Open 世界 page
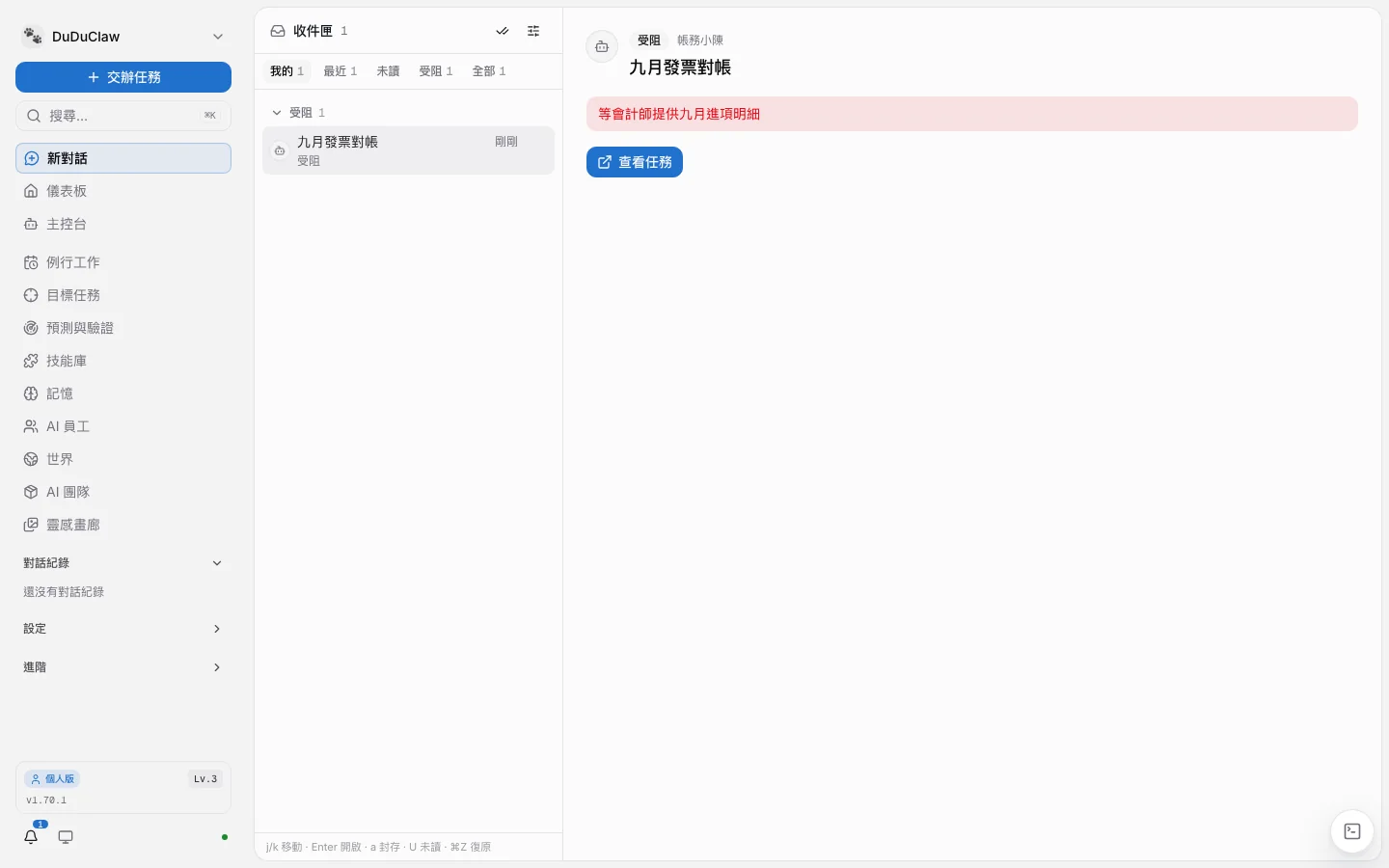Viewport: 1389px width, 868px height. 123,459
